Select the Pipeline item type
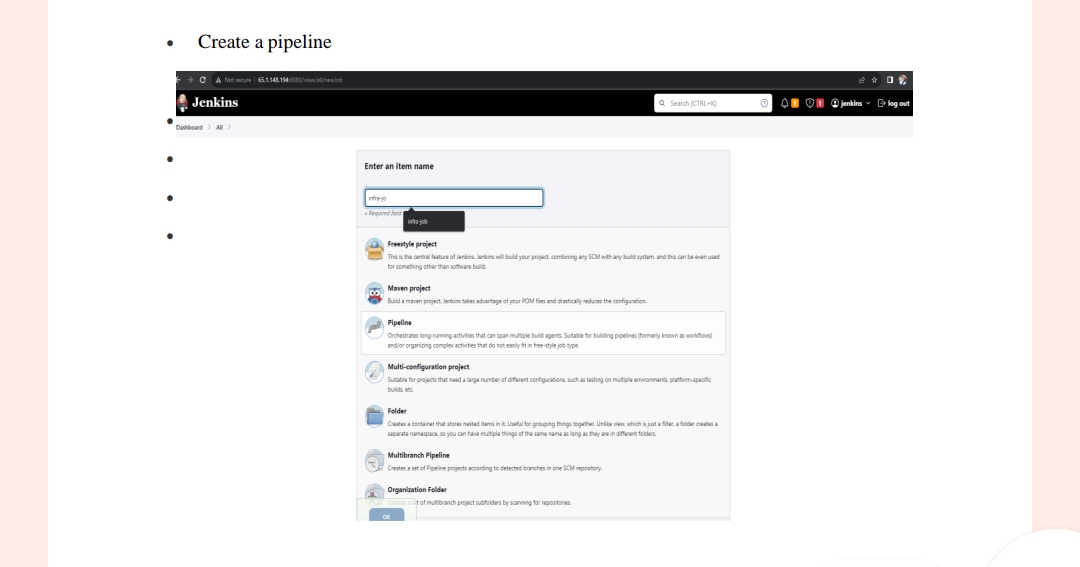 click(x=543, y=333)
